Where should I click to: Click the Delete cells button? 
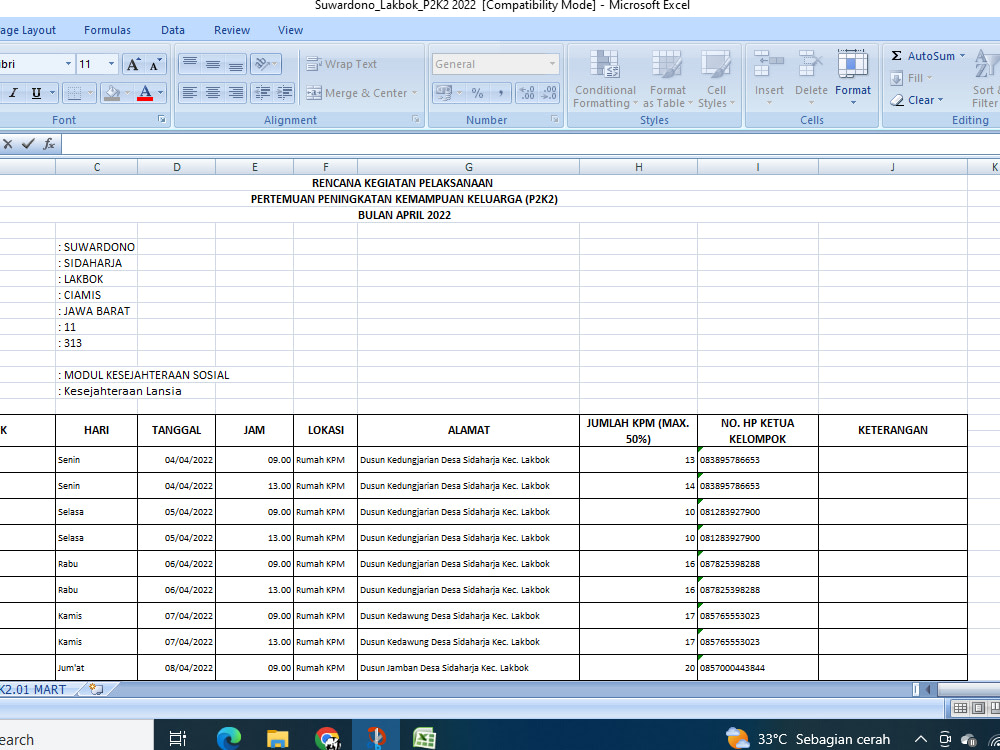click(811, 79)
